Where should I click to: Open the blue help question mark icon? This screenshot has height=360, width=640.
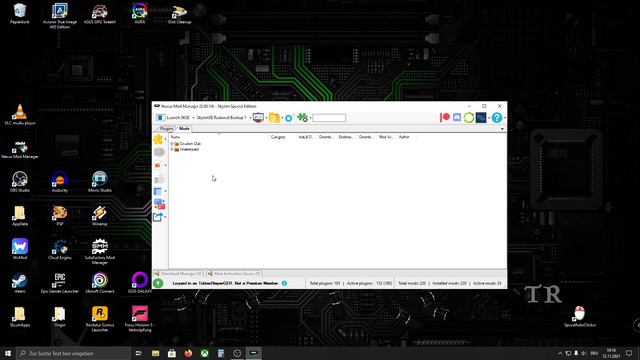497,118
